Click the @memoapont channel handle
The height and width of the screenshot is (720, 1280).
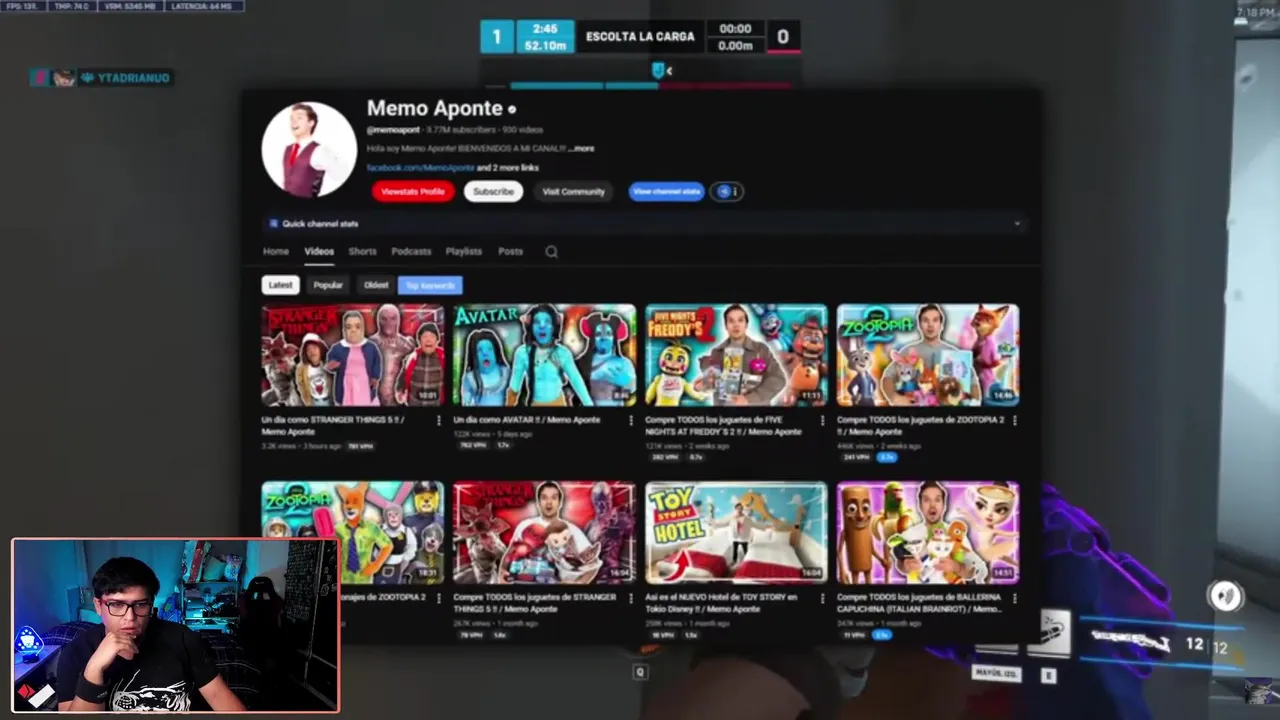click(x=393, y=130)
